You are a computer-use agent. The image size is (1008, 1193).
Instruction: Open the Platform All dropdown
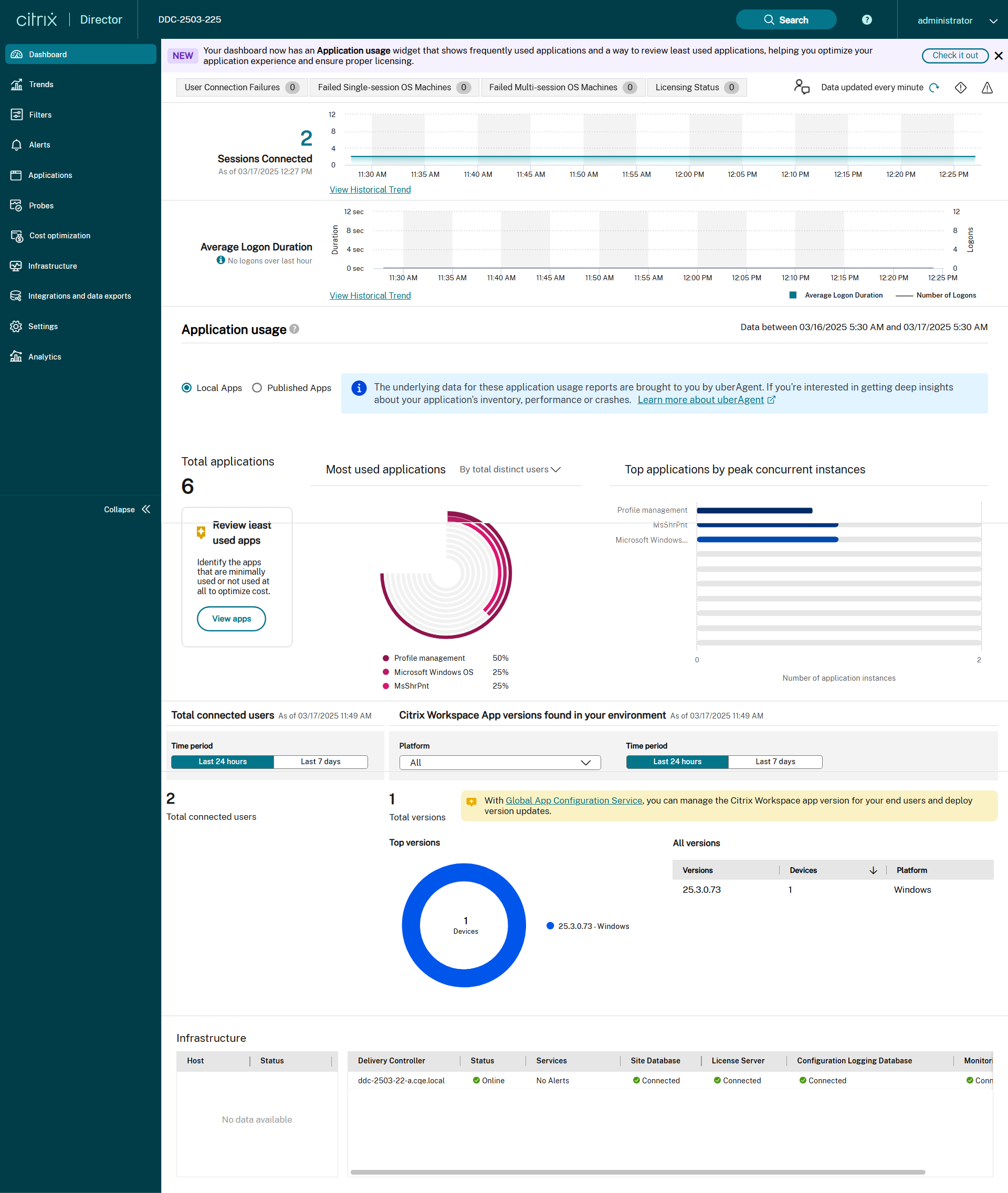[x=499, y=763]
